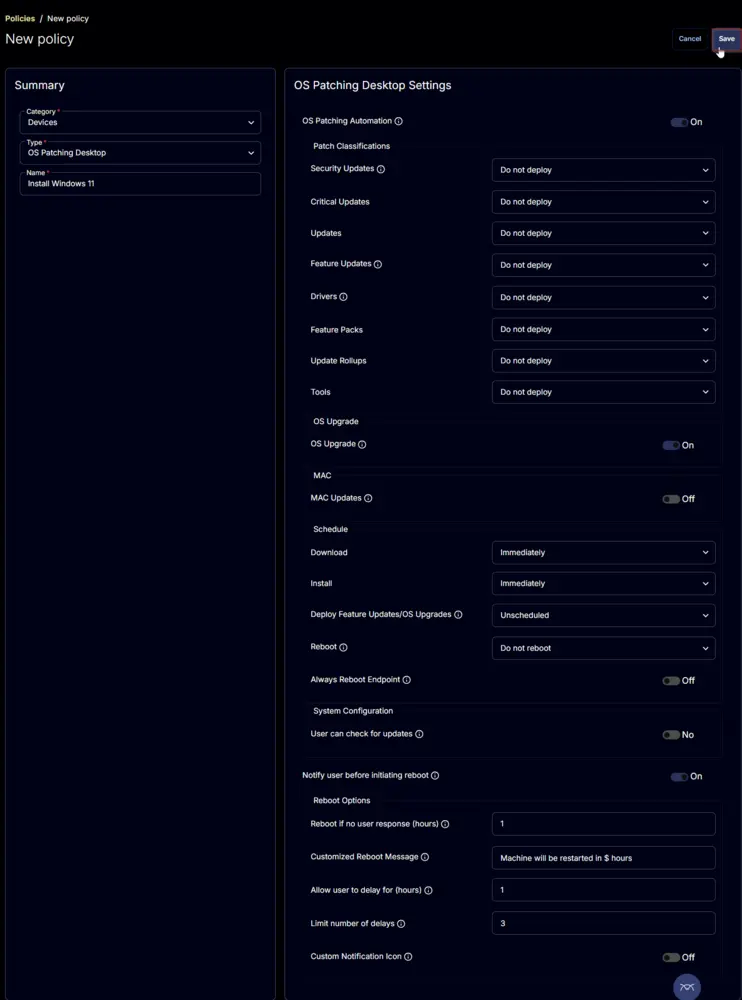The image size is (742, 1000).
Task: Enable Always Reboot Endpoint toggle
Action: [671, 681]
